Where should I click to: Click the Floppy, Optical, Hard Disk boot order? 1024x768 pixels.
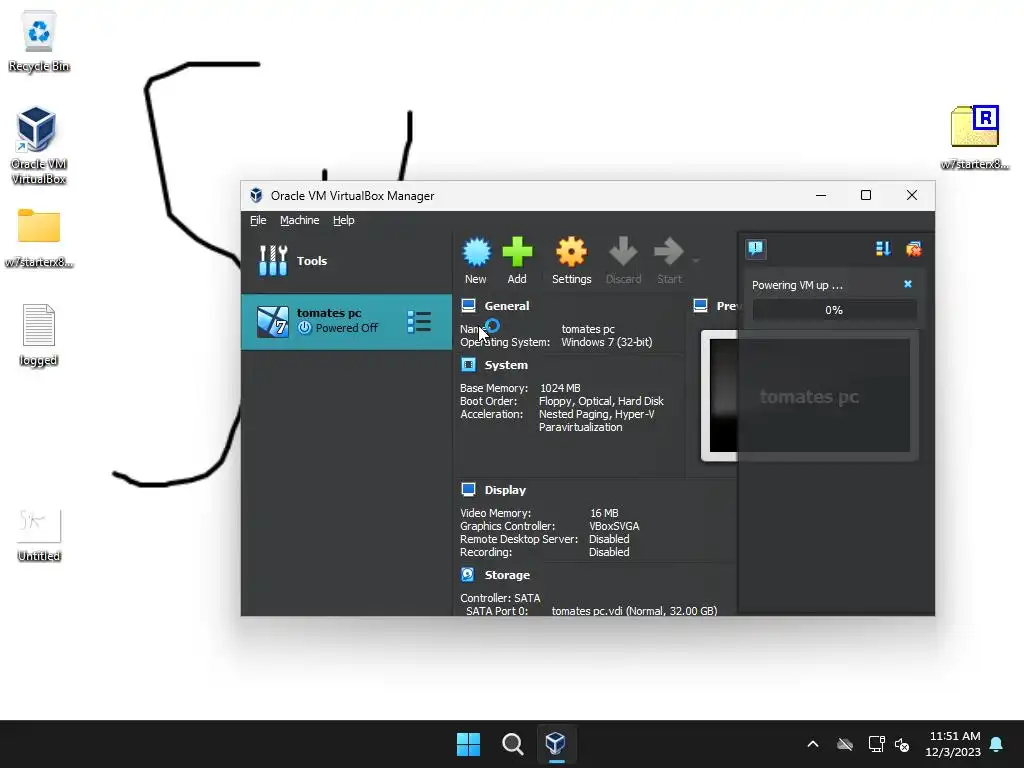tap(601, 401)
